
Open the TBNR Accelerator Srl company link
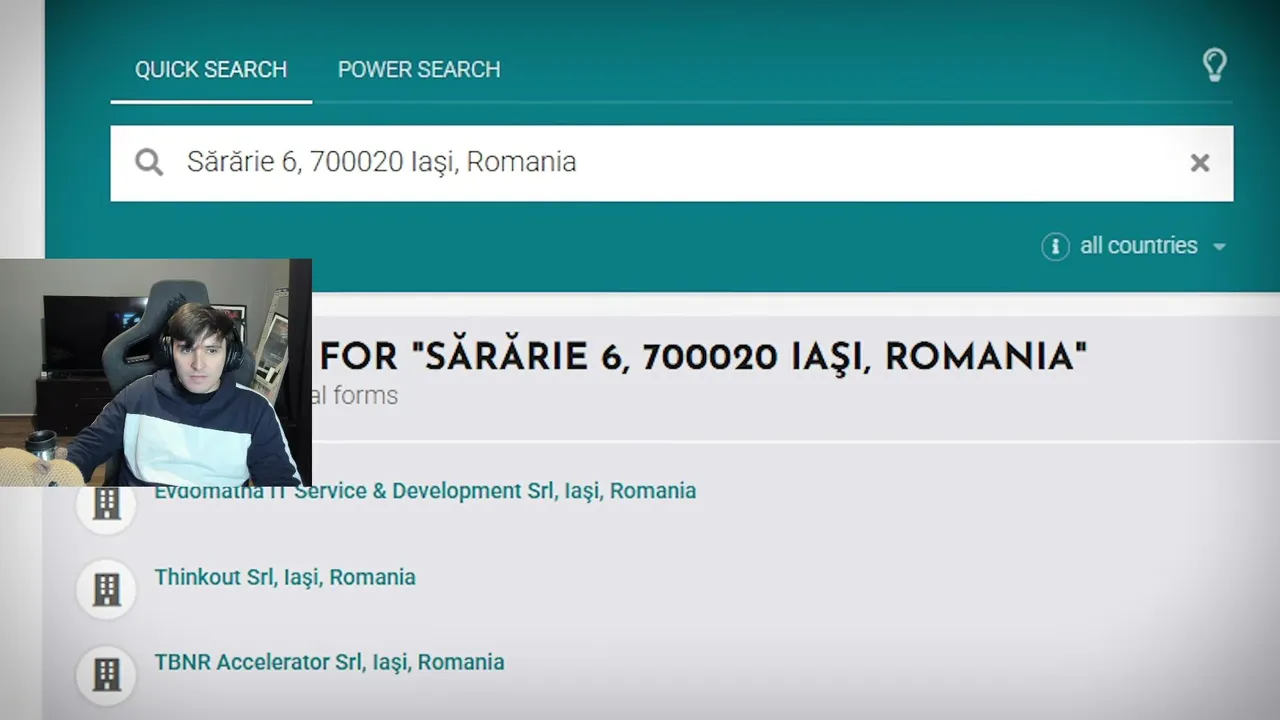(x=329, y=663)
